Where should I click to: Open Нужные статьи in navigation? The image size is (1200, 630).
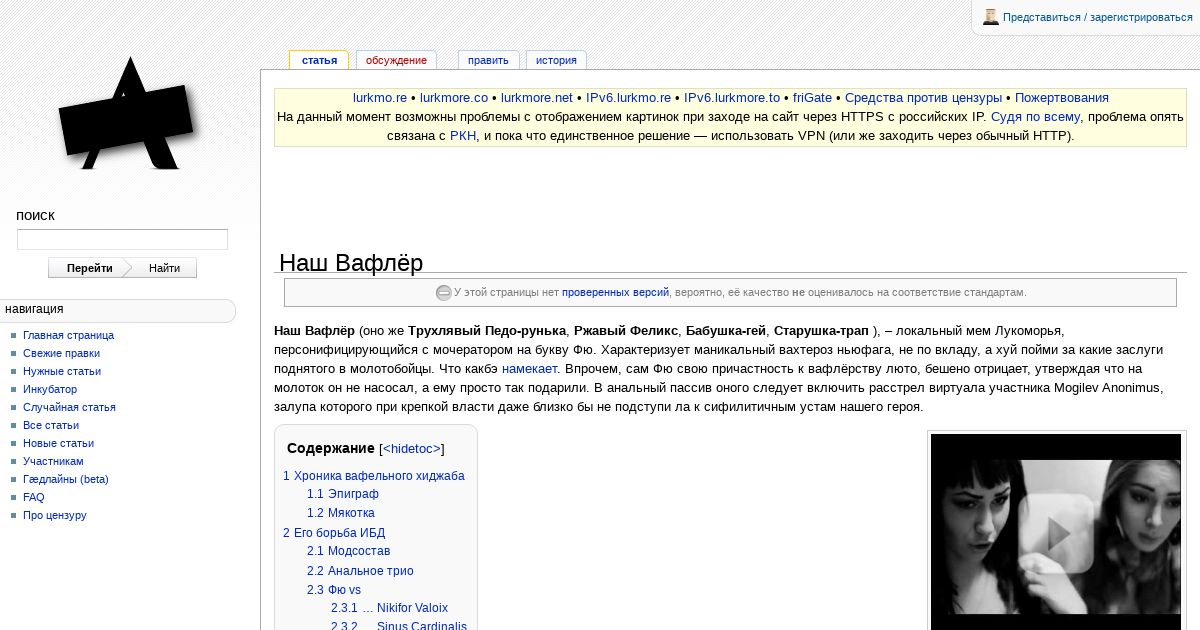point(62,371)
